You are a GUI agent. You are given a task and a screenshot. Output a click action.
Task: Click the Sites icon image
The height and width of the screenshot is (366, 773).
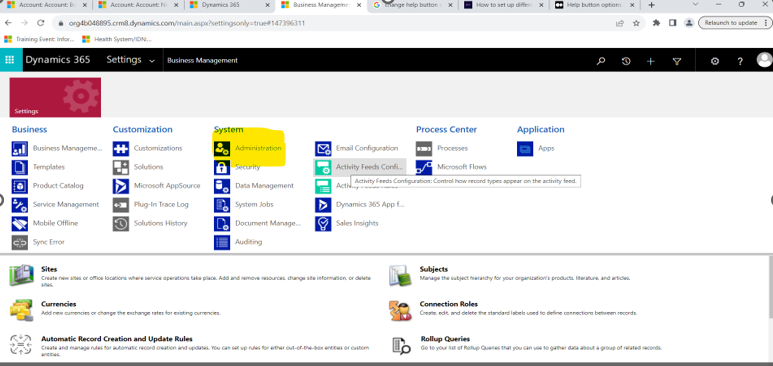click(21, 275)
